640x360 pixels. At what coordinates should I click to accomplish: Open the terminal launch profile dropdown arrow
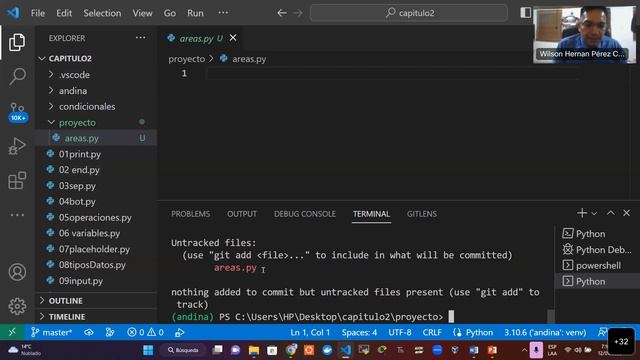tap(594, 213)
